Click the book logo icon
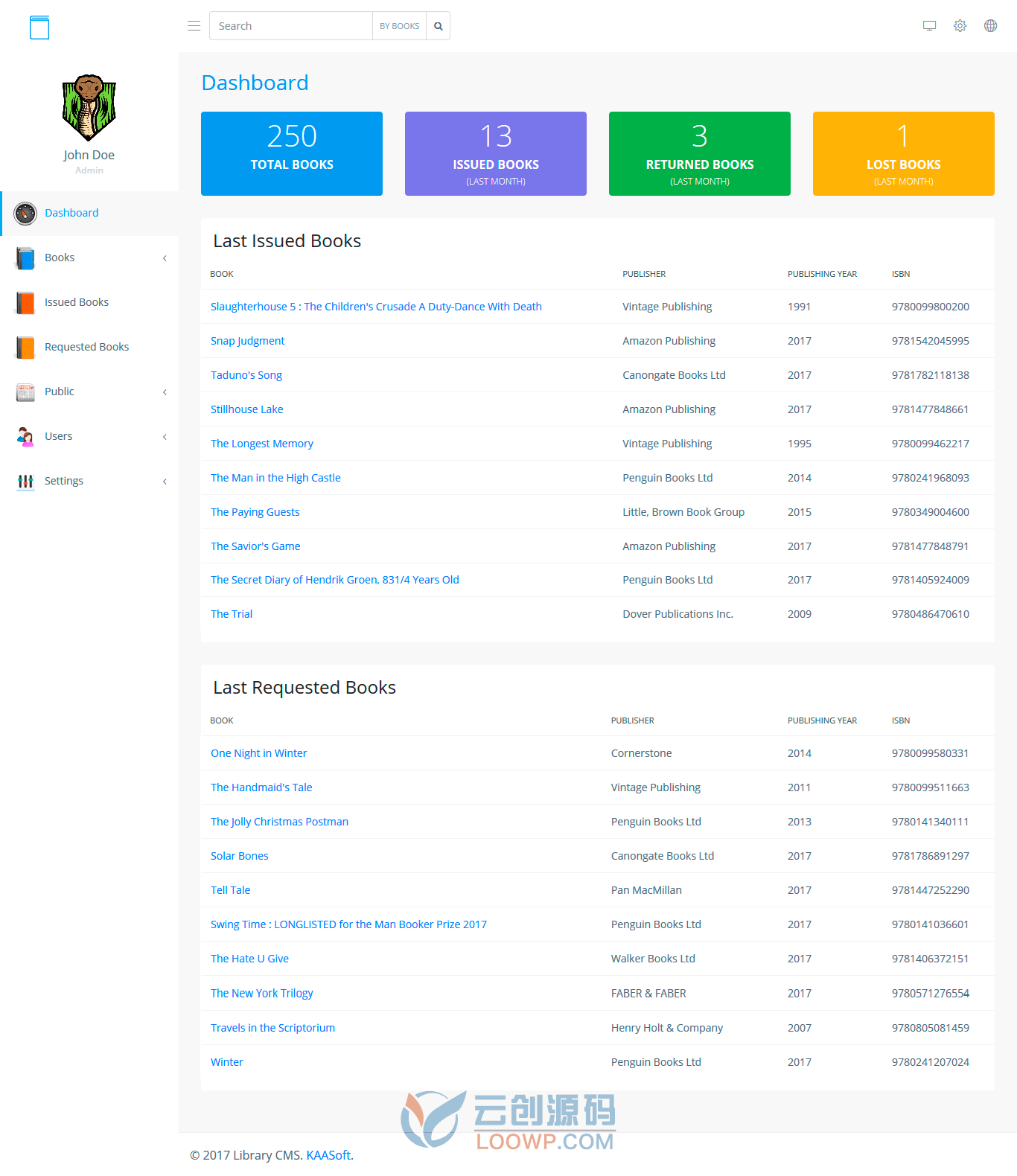 point(39,28)
